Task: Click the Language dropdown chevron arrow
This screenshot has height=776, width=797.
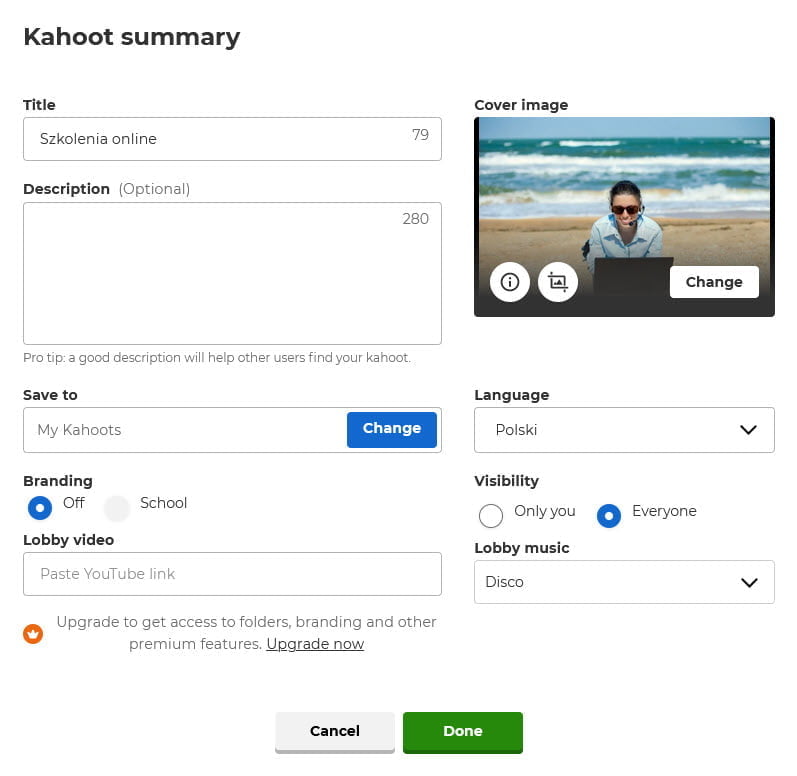Action: click(748, 430)
